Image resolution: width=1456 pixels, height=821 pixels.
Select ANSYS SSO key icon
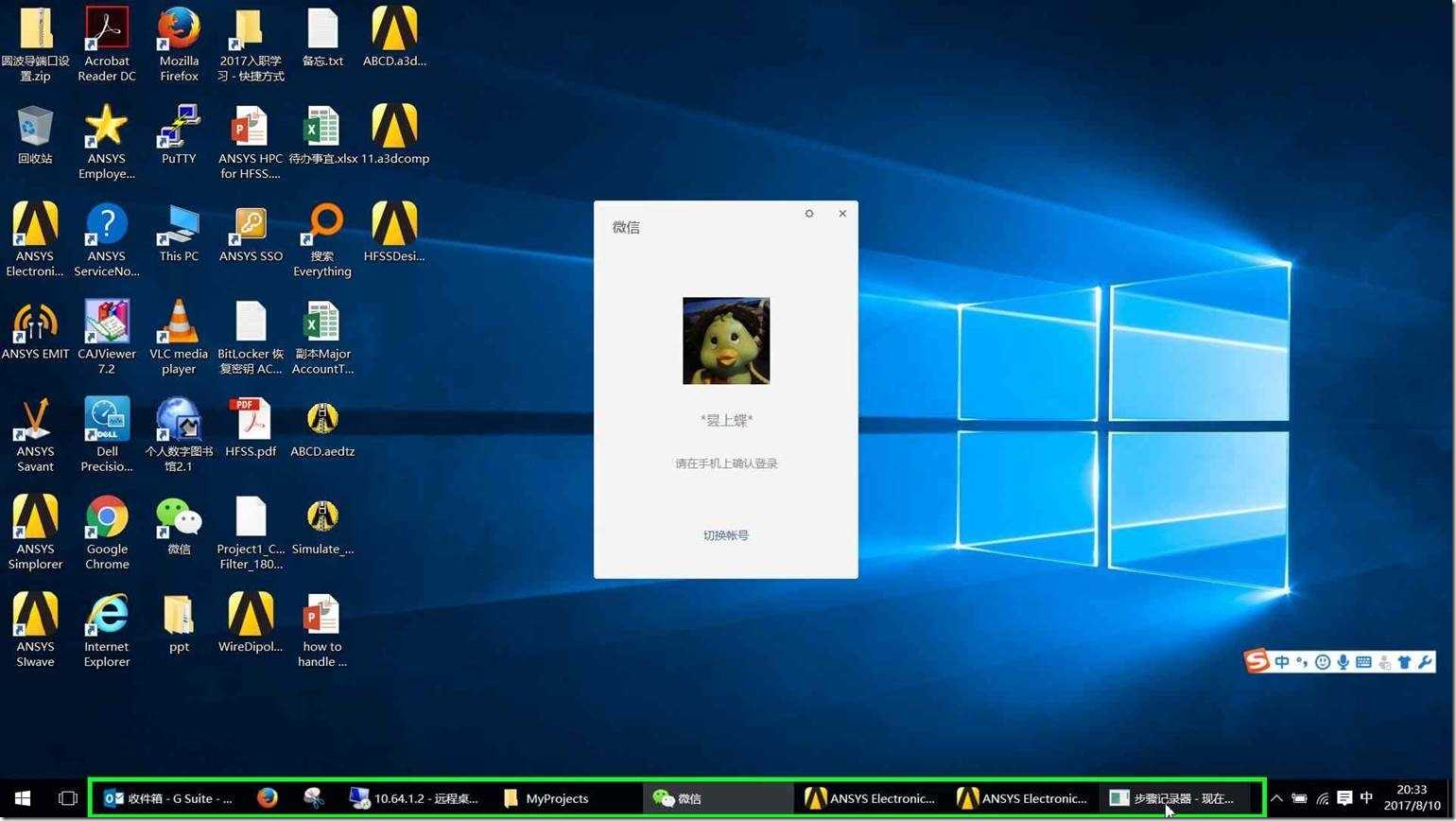251,233
